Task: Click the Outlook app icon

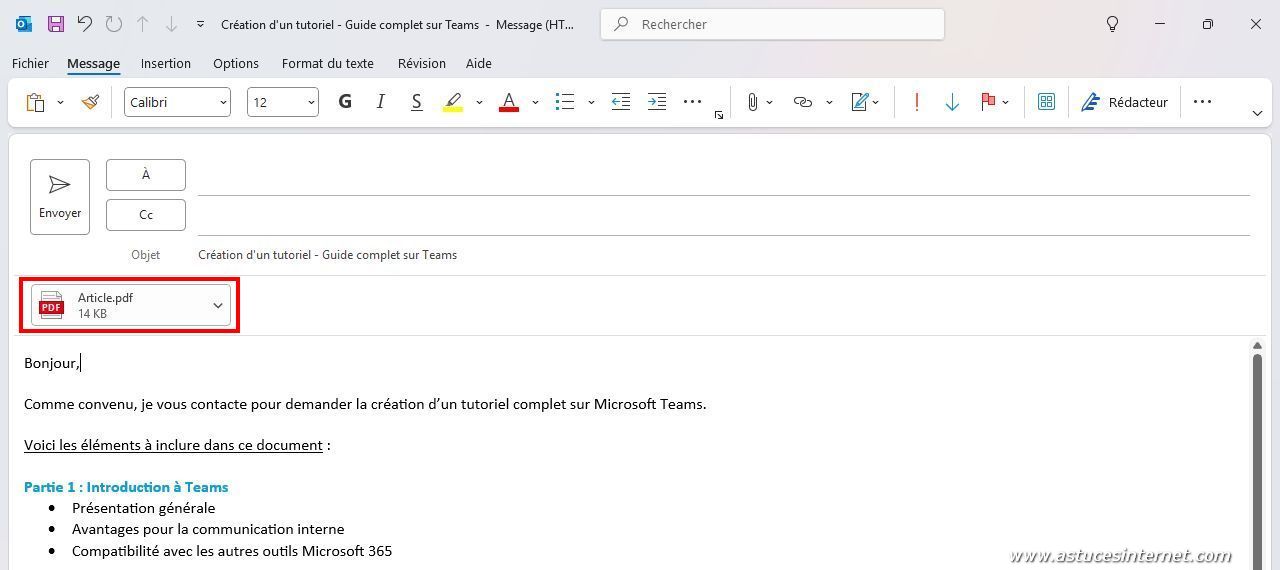Action: point(24,24)
